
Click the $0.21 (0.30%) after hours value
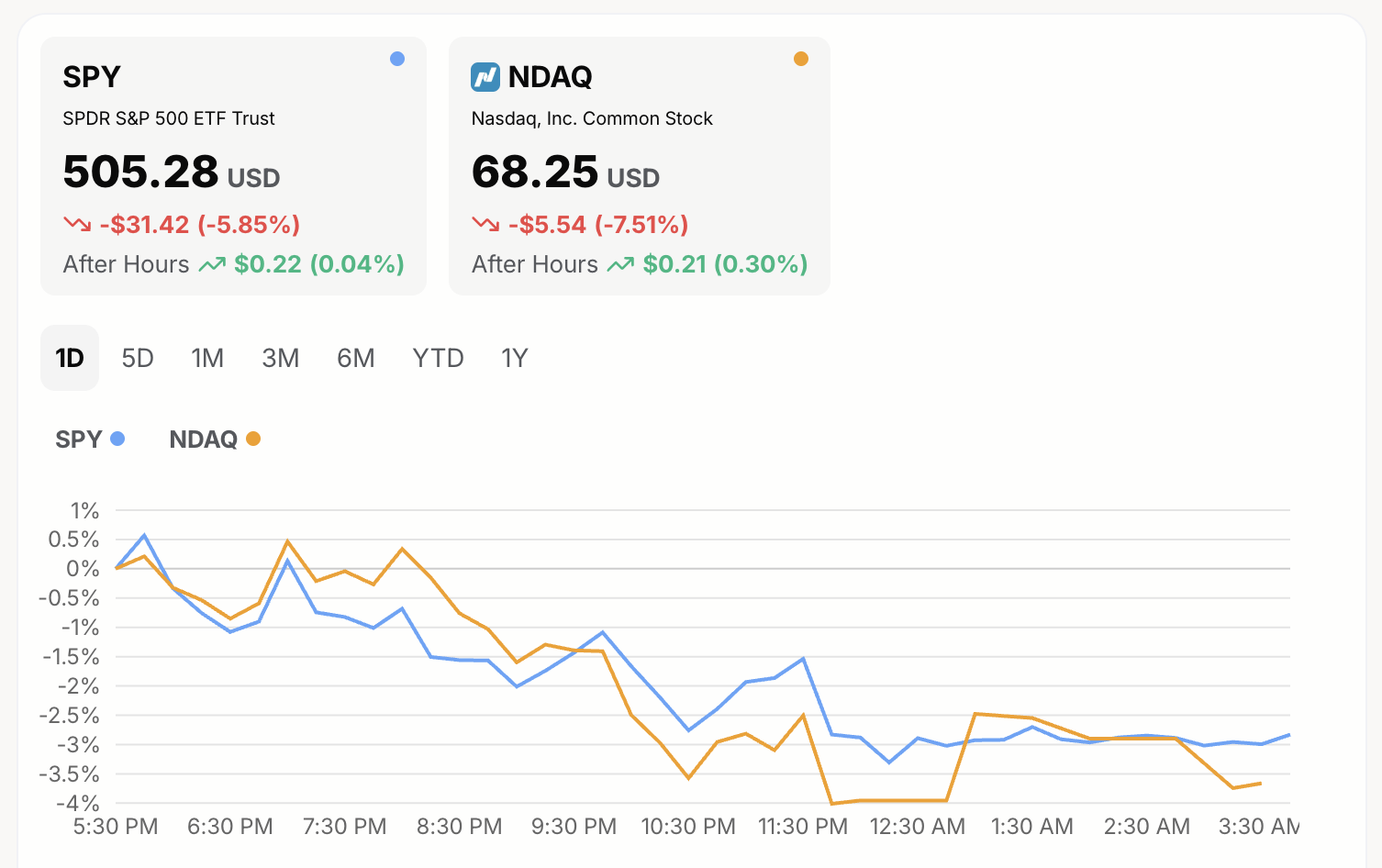(x=725, y=264)
